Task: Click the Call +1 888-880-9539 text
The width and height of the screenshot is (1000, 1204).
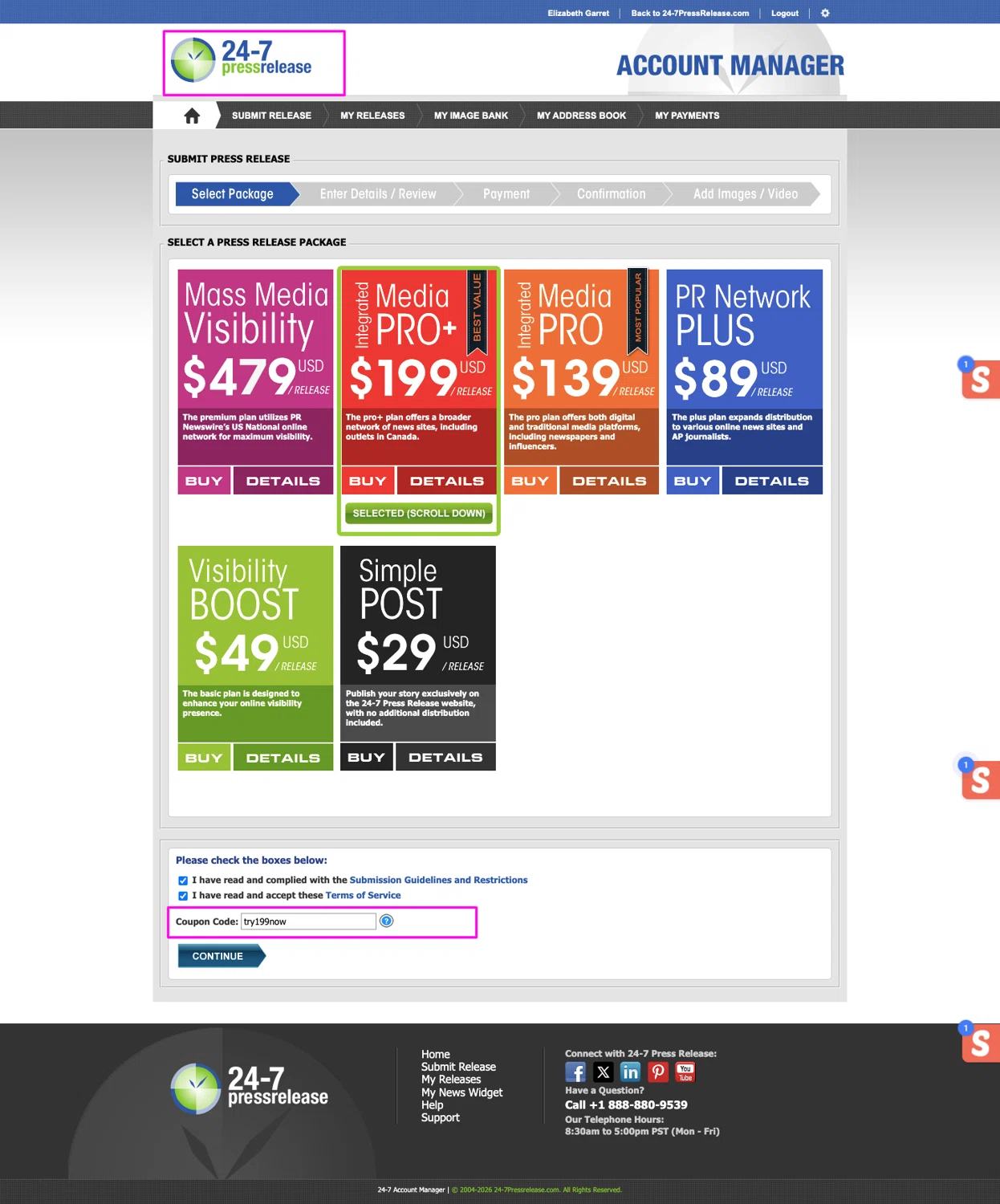Action: [626, 1105]
